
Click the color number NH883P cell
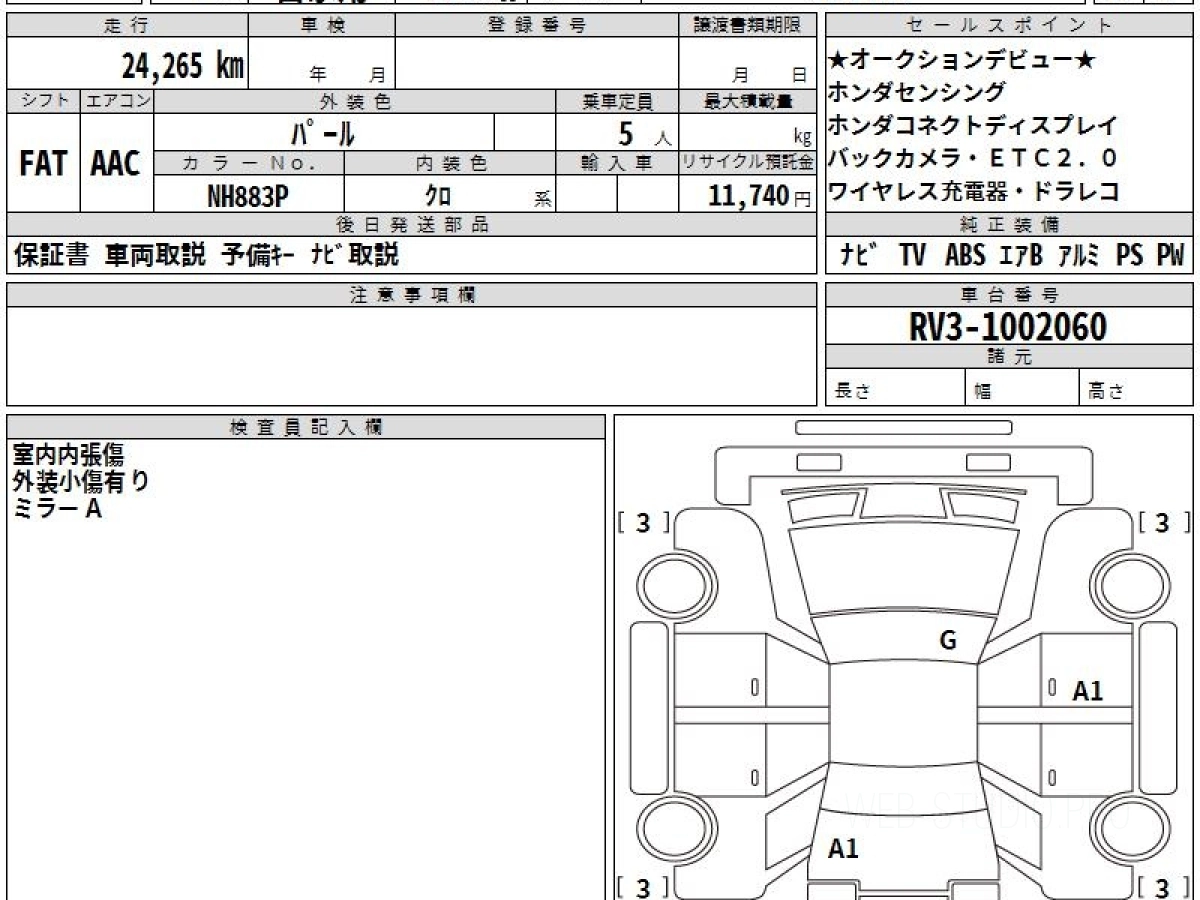click(249, 194)
